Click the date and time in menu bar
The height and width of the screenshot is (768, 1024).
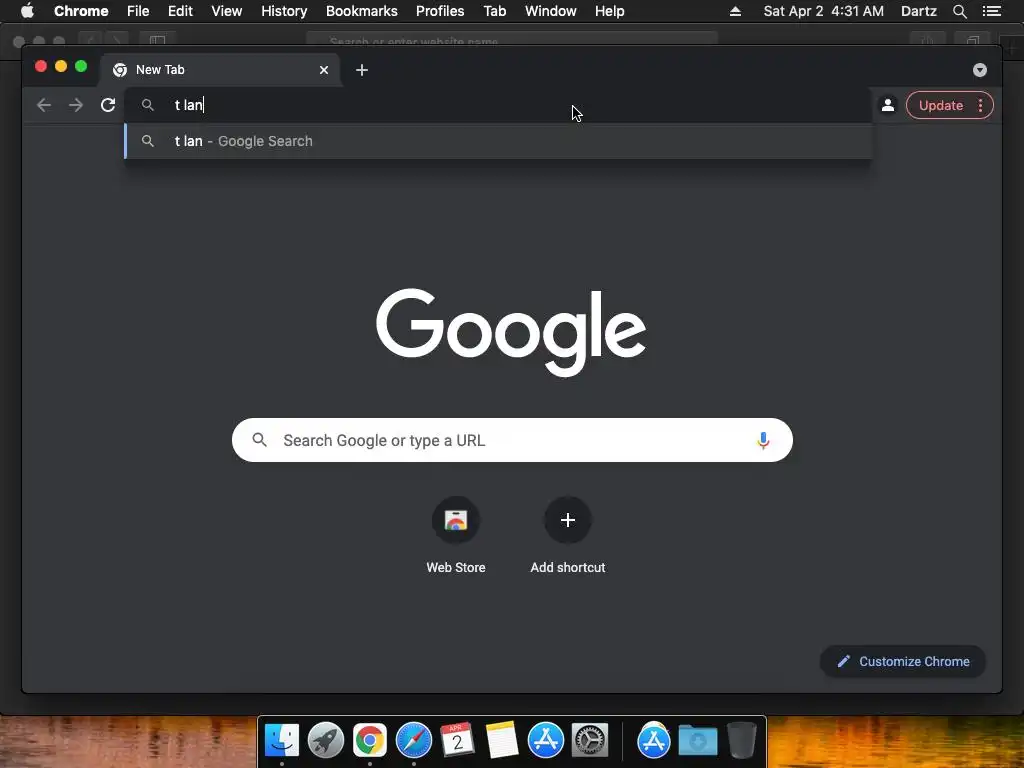[x=824, y=11]
